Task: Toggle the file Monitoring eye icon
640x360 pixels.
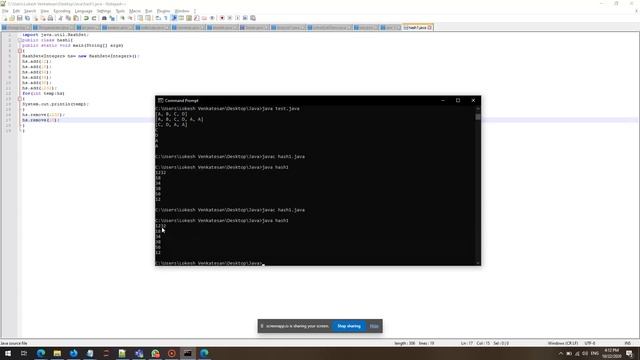Action: point(212,18)
